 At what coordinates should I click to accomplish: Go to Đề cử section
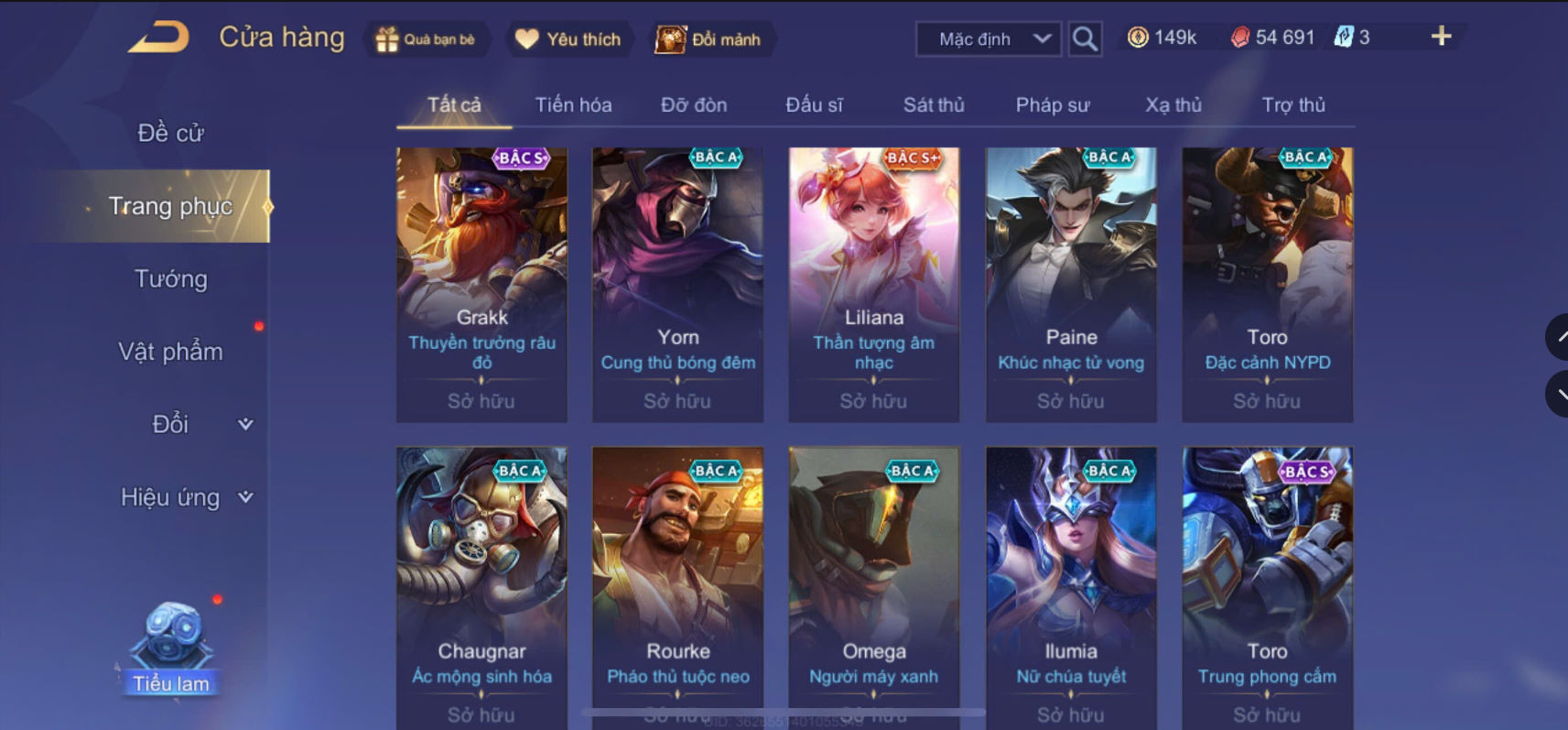point(171,133)
